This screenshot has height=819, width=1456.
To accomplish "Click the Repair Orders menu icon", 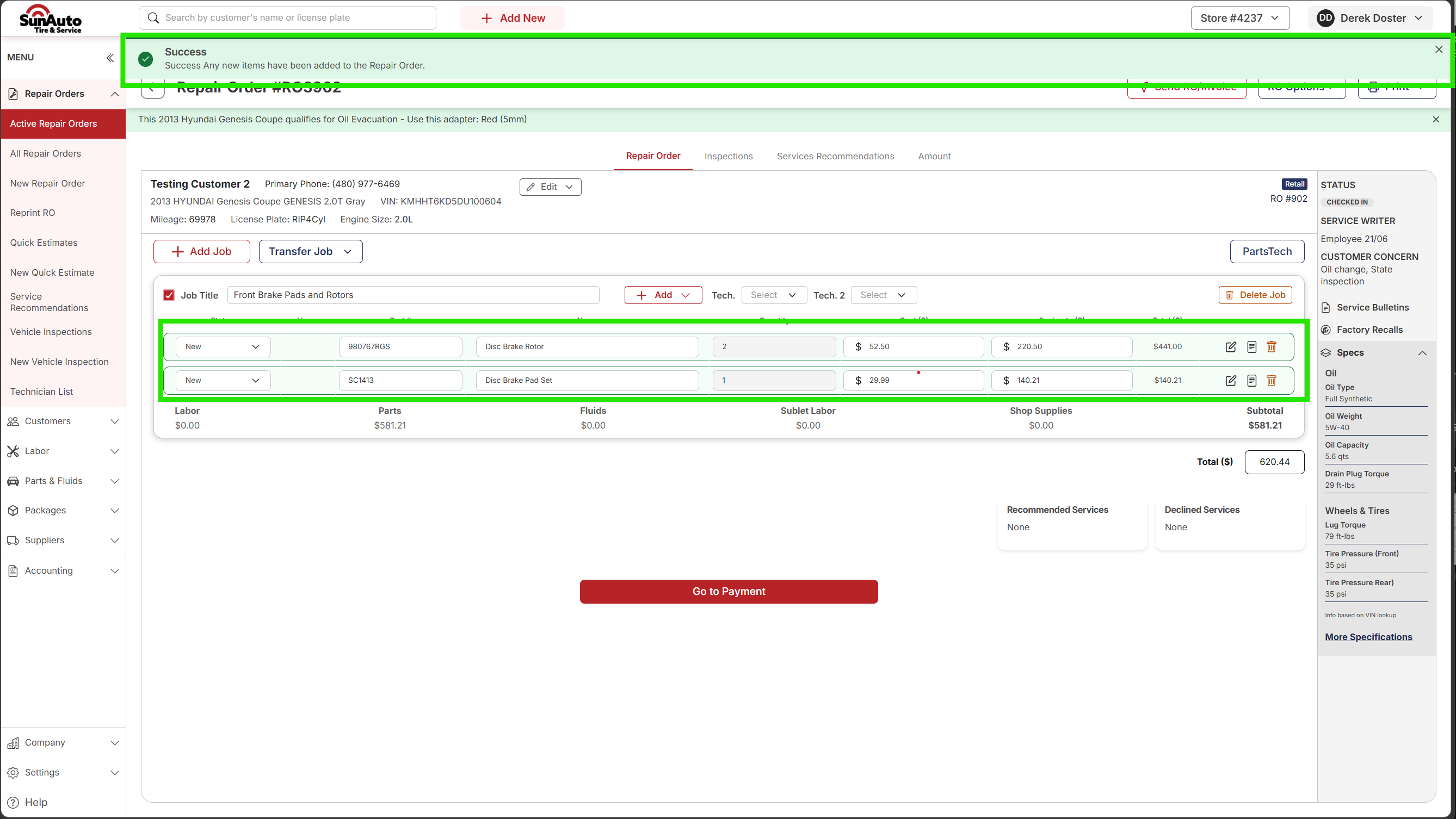I will point(13,94).
